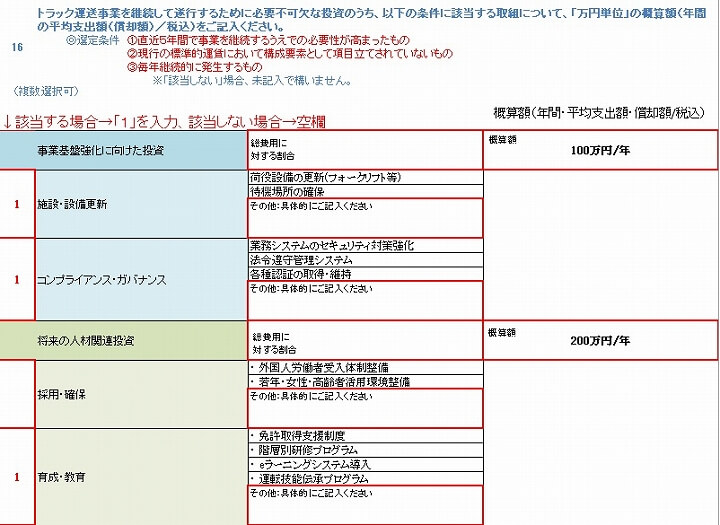Viewport: 720px width, 525px height.
Task: Select the 荷役設備の更新(フォークリフト等) cell
Action: 365,177
